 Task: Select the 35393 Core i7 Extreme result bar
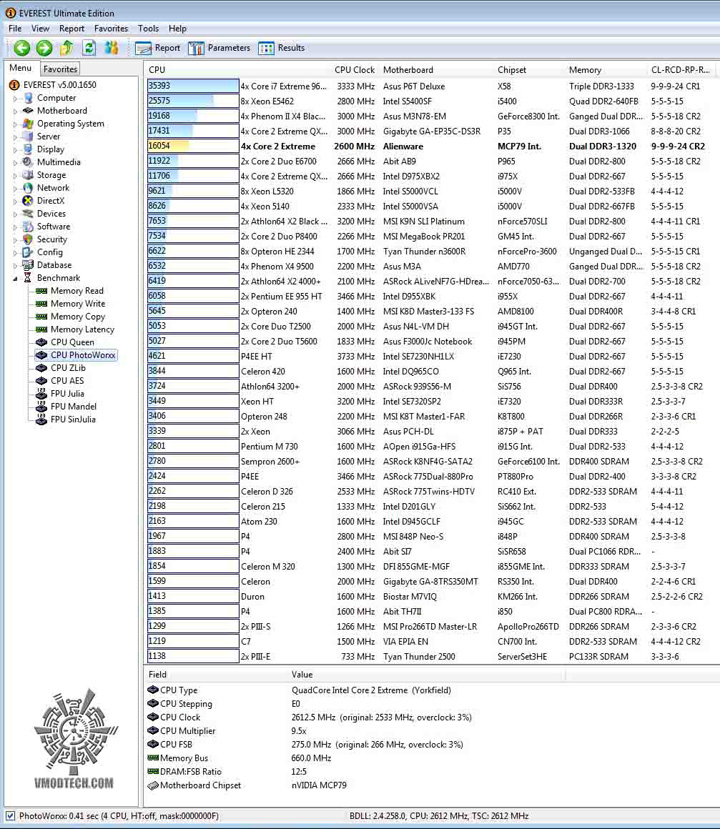pyautogui.click(x=193, y=86)
